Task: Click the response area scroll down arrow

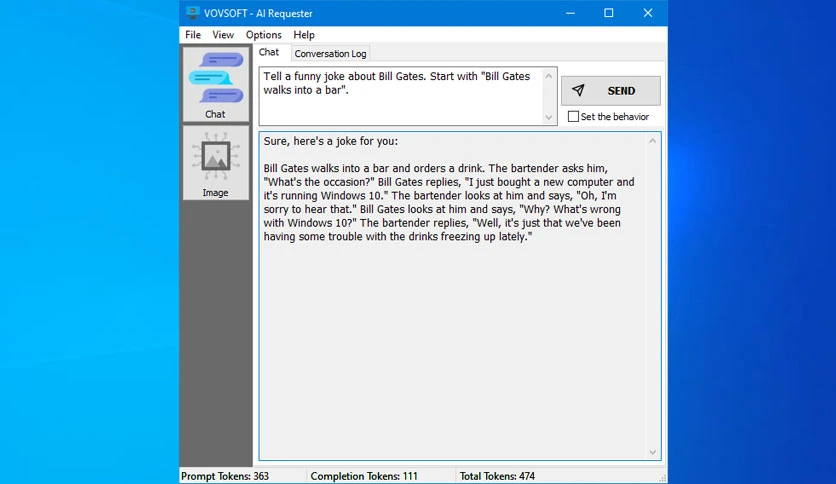Action: click(653, 452)
